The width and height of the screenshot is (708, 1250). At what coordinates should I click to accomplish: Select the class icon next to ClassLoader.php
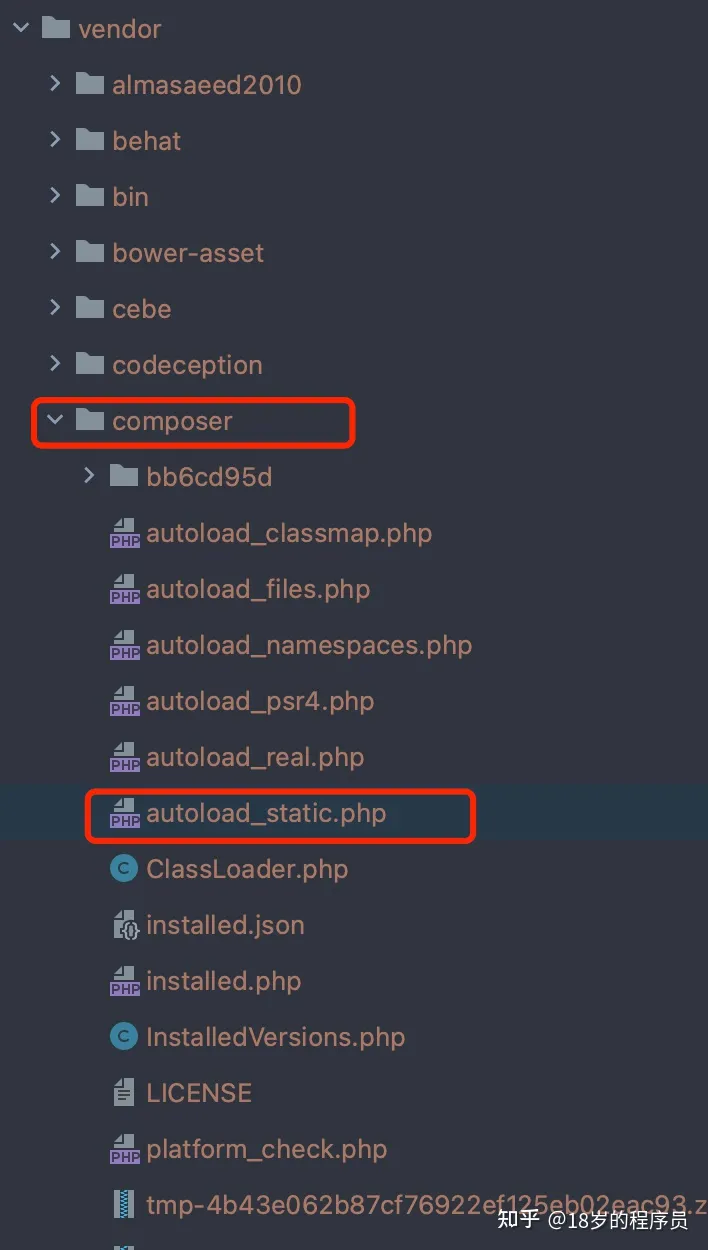coord(123,869)
